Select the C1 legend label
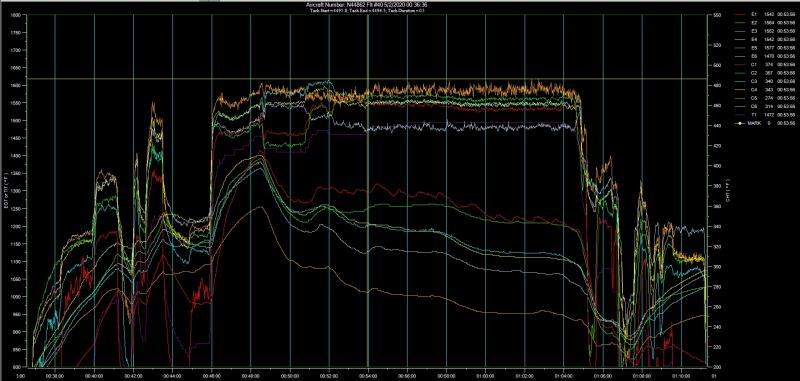 (754, 64)
